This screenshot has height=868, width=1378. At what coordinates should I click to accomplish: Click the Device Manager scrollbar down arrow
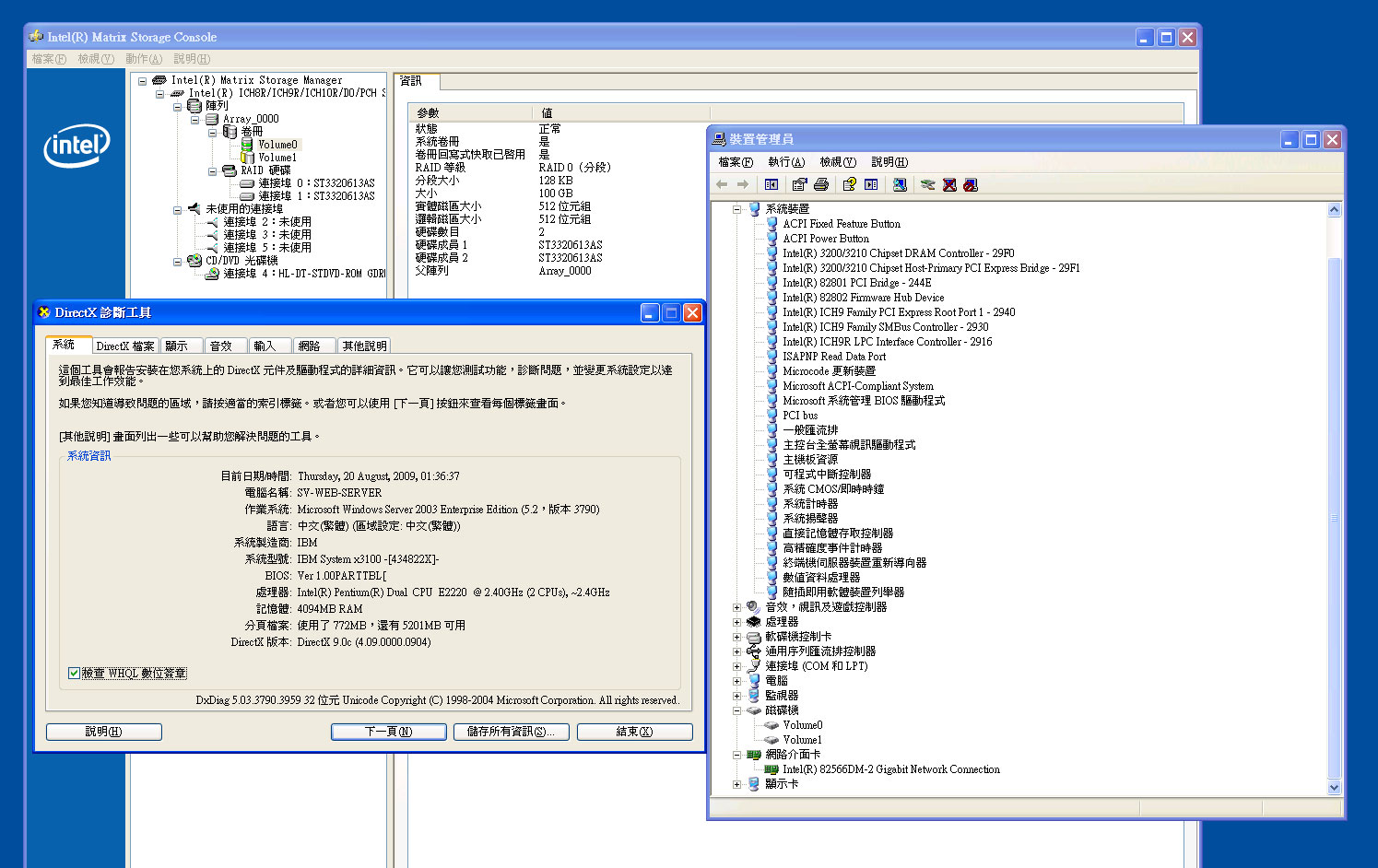[x=1334, y=788]
